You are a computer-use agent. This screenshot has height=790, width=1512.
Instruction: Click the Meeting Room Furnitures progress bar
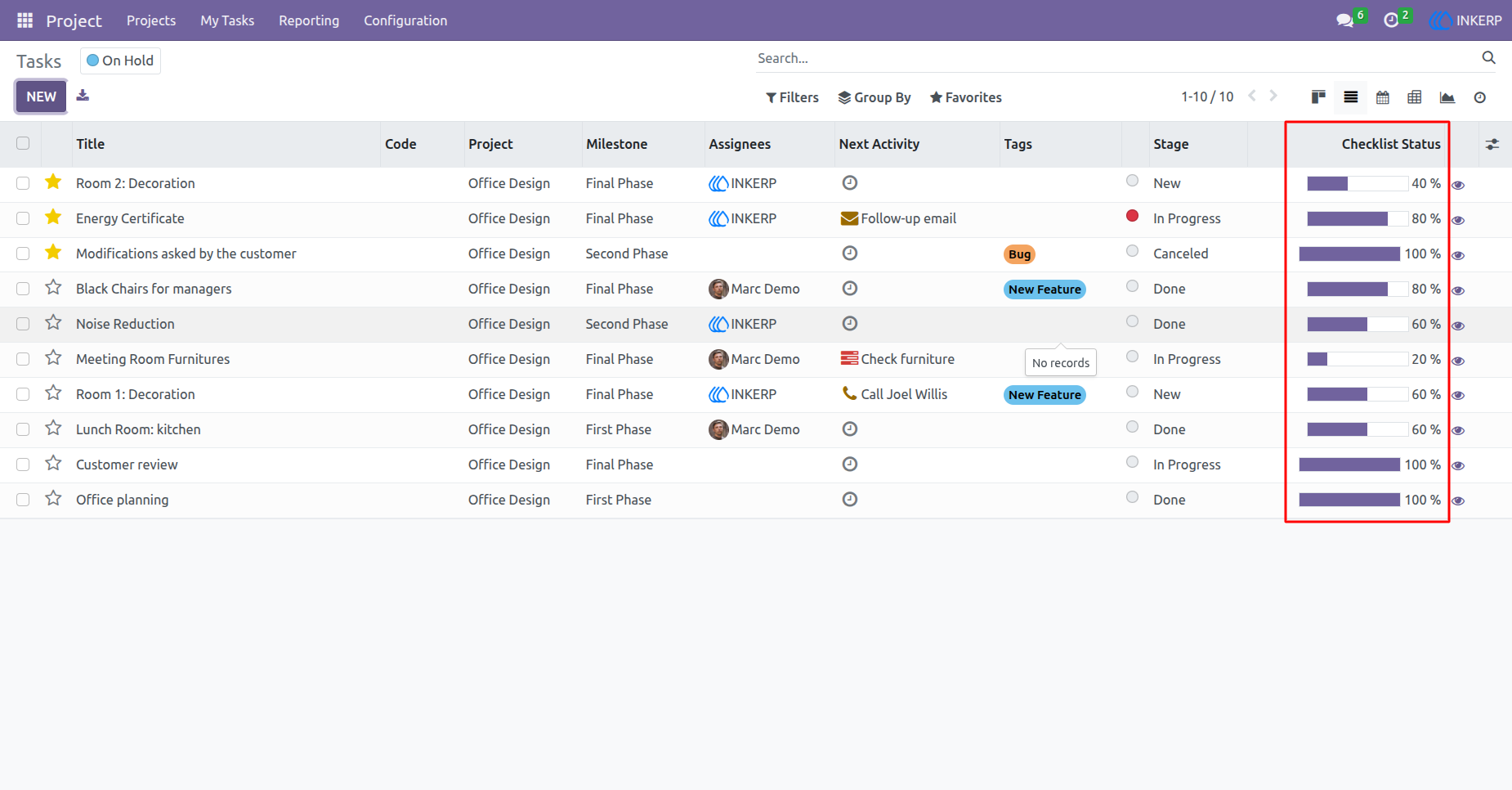(1357, 359)
